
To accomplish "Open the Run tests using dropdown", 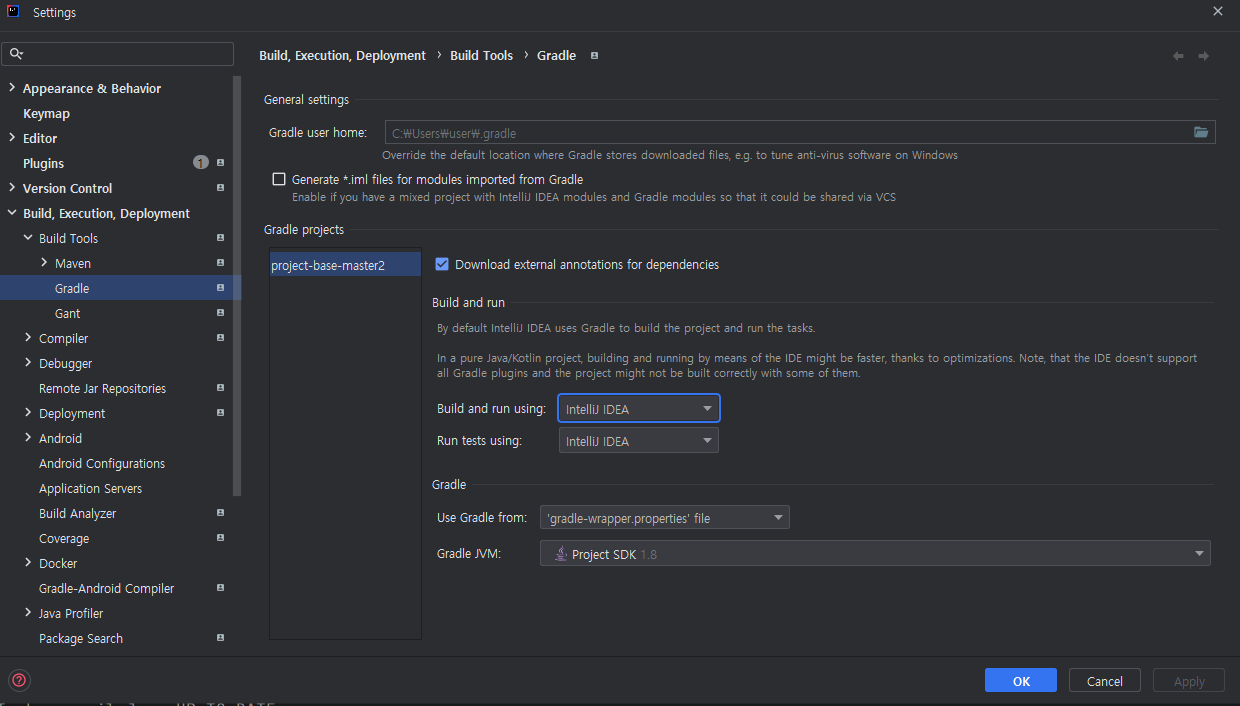I will point(638,441).
